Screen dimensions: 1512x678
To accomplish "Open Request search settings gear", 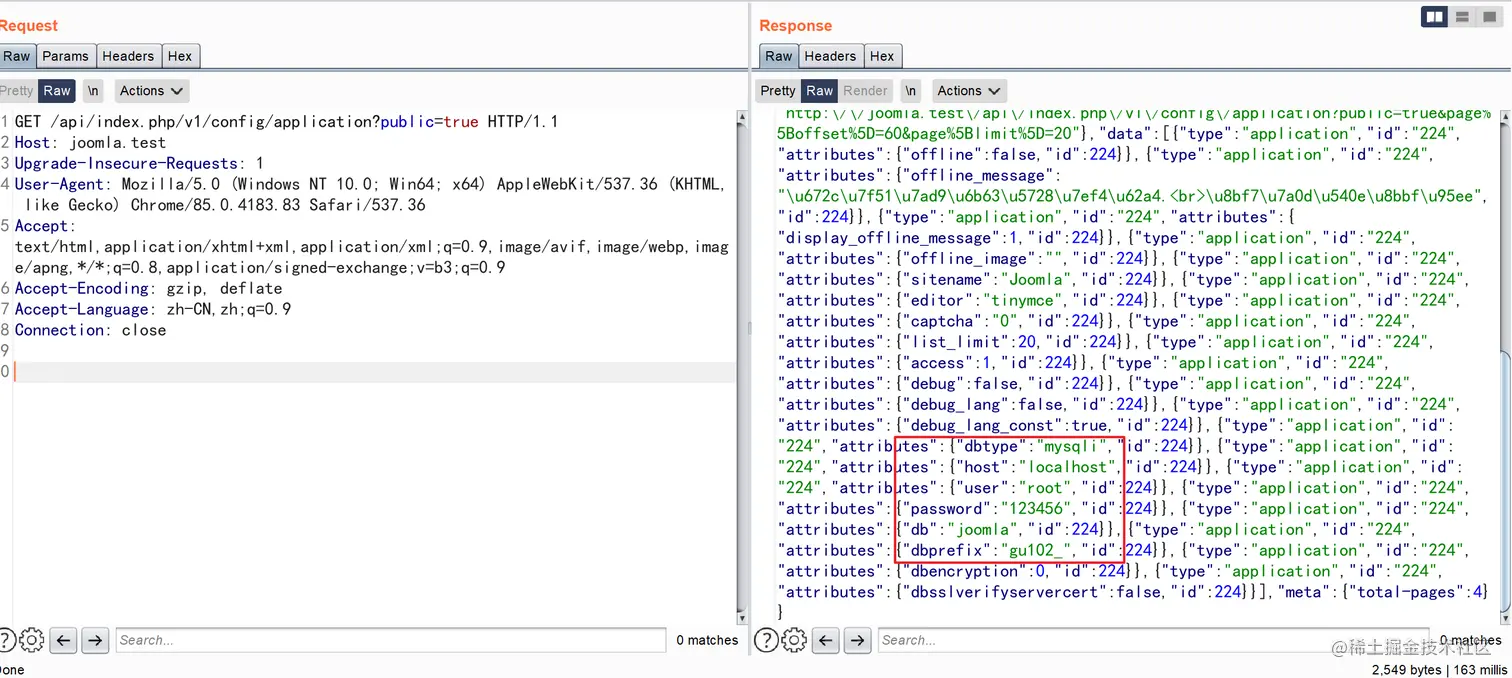I will pos(32,640).
